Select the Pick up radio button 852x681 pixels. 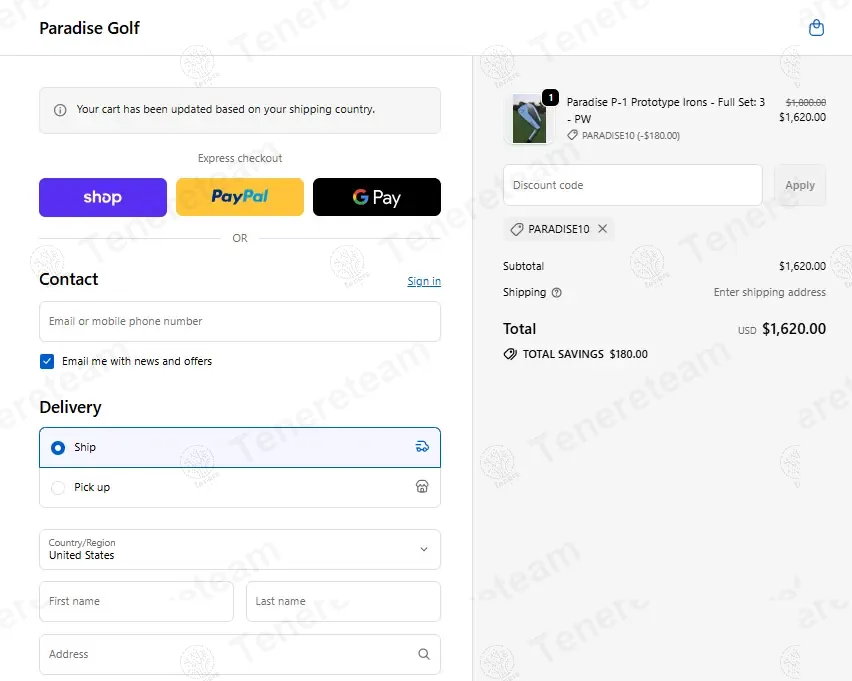click(x=58, y=487)
